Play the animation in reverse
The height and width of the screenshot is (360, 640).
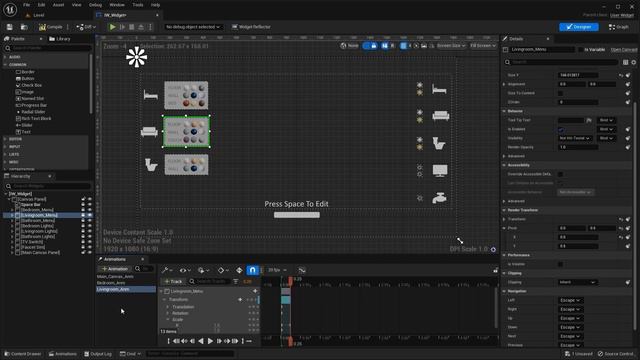click(201, 341)
